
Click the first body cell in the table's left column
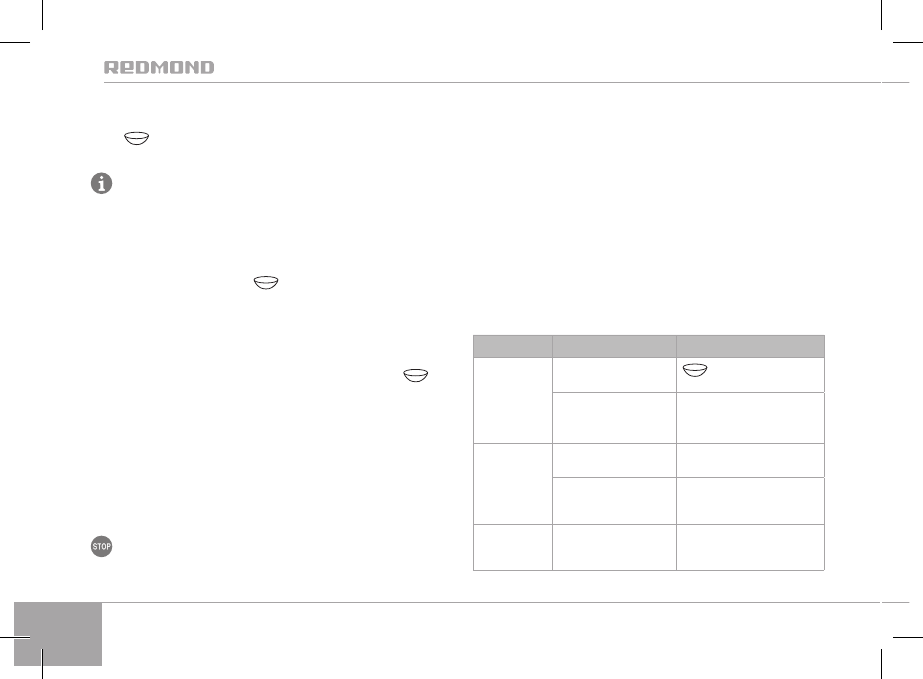(512, 400)
